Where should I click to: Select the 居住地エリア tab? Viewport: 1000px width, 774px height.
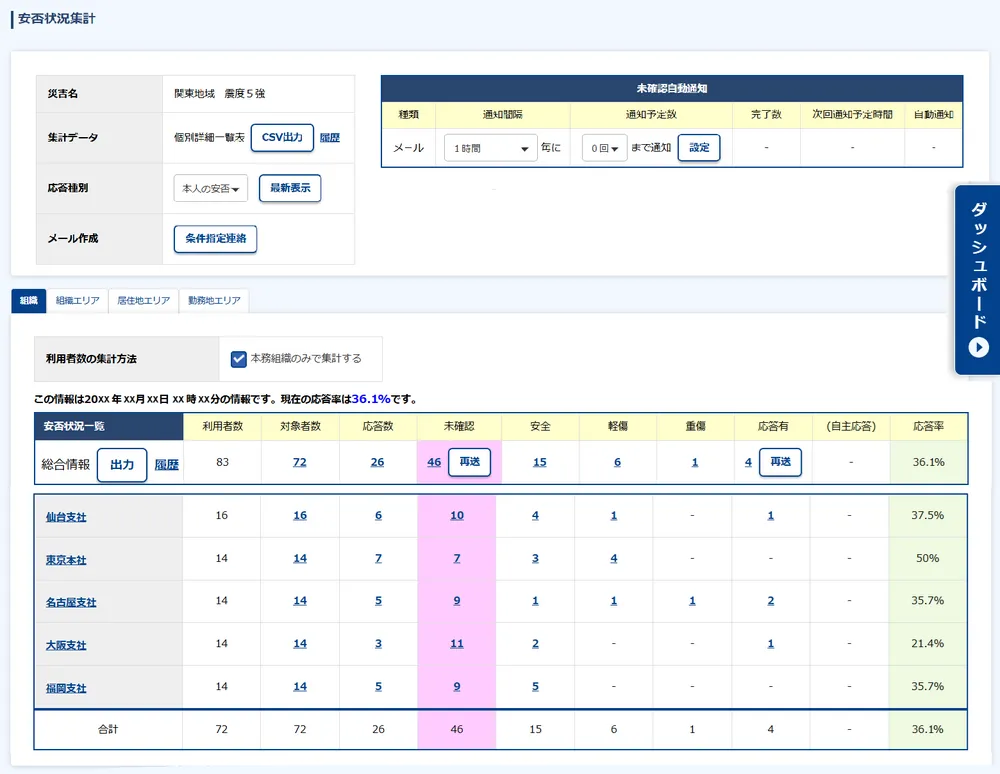click(144, 300)
